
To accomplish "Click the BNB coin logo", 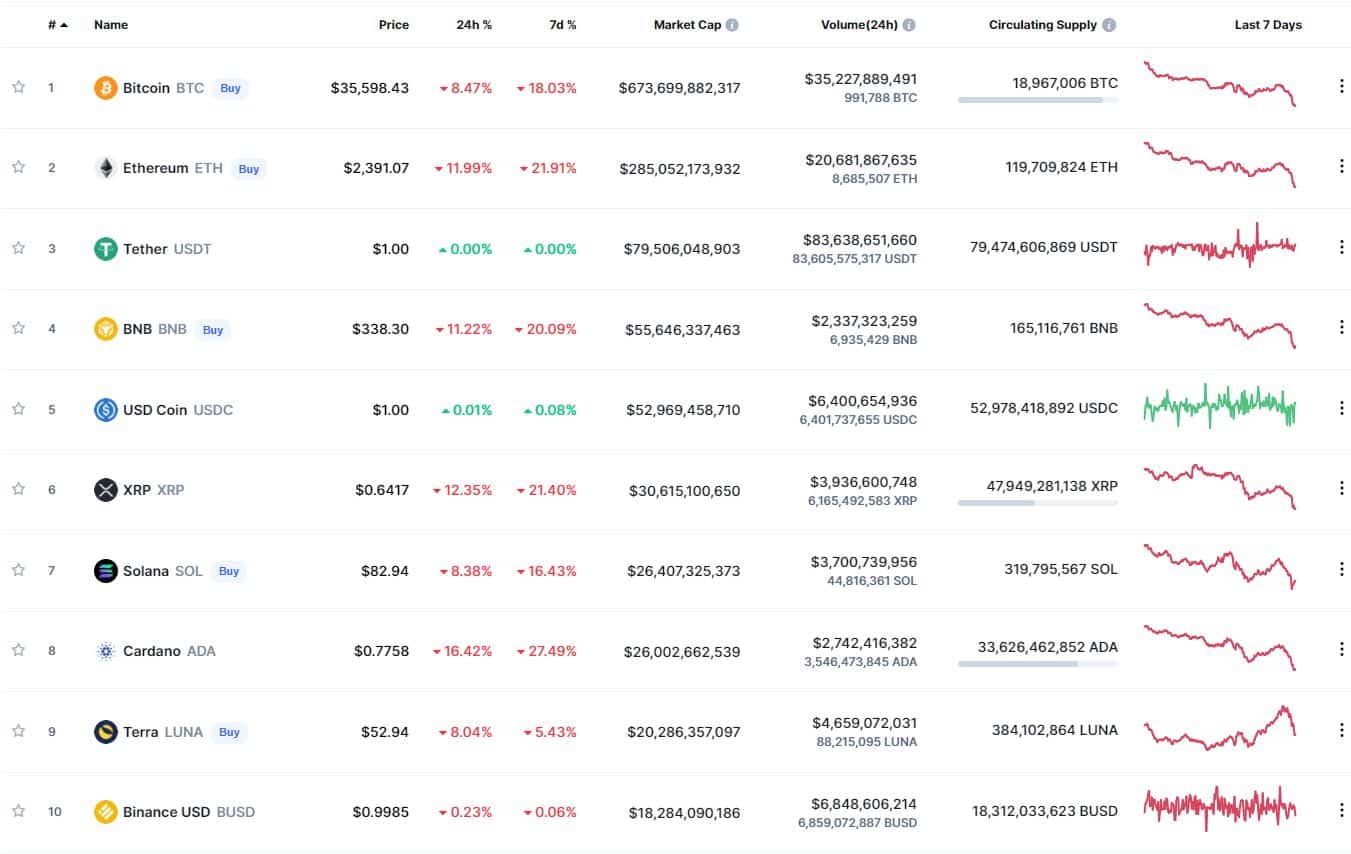I will [x=105, y=329].
